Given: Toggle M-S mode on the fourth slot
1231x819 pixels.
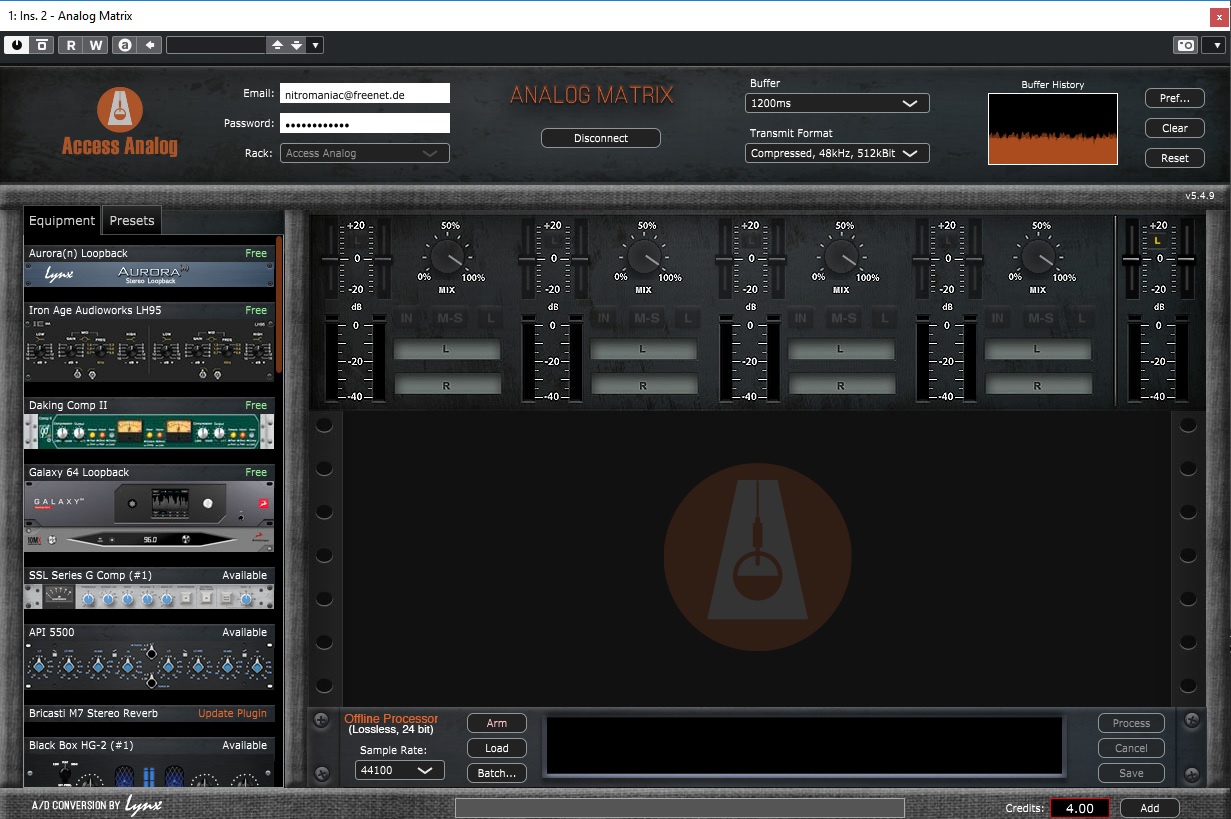Looking at the screenshot, I should (x=1040, y=318).
